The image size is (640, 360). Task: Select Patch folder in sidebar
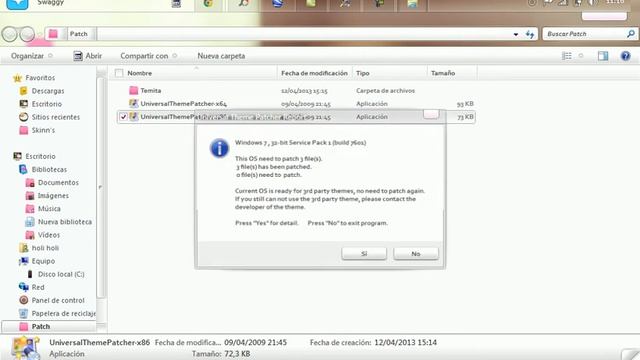point(41,327)
